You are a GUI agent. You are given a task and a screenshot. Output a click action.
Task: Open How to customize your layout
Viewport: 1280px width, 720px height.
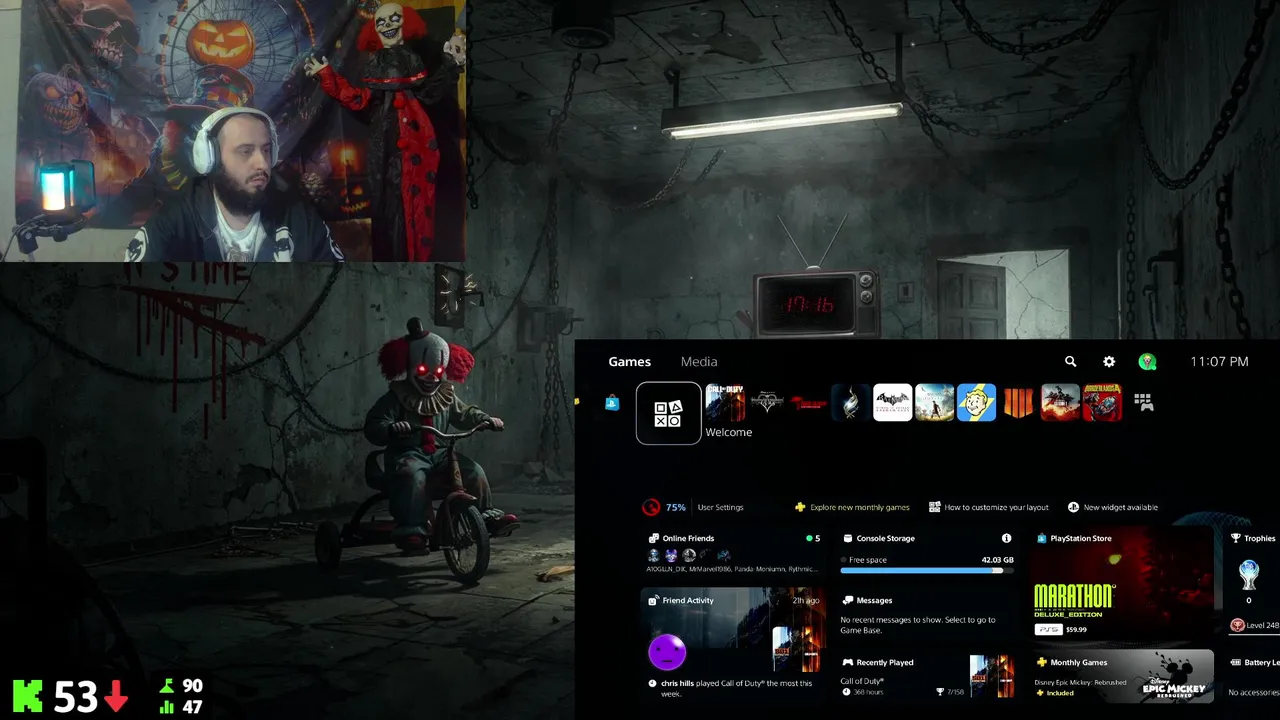989,507
